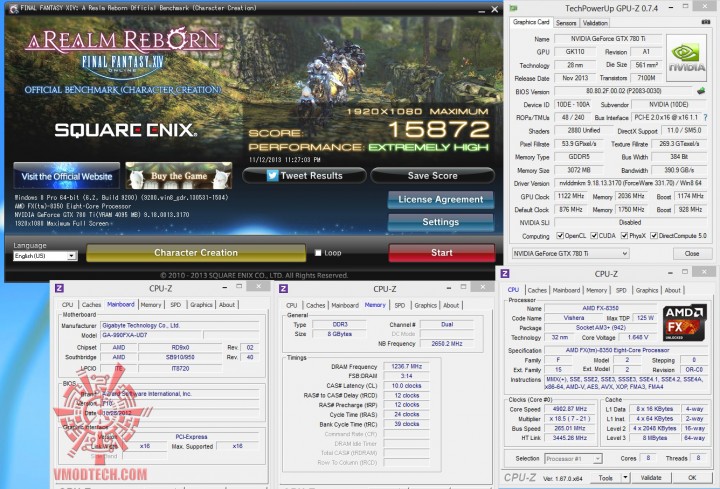Open Caches tab in CPU-Z Mainboard window
This screenshot has height=489, width=720.
91,304
